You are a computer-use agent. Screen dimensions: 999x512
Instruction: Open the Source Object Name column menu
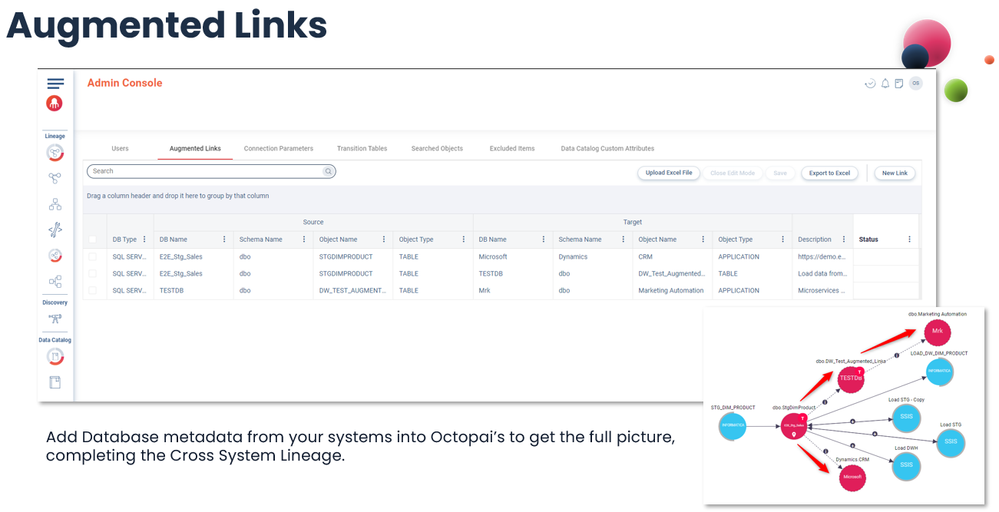click(384, 239)
